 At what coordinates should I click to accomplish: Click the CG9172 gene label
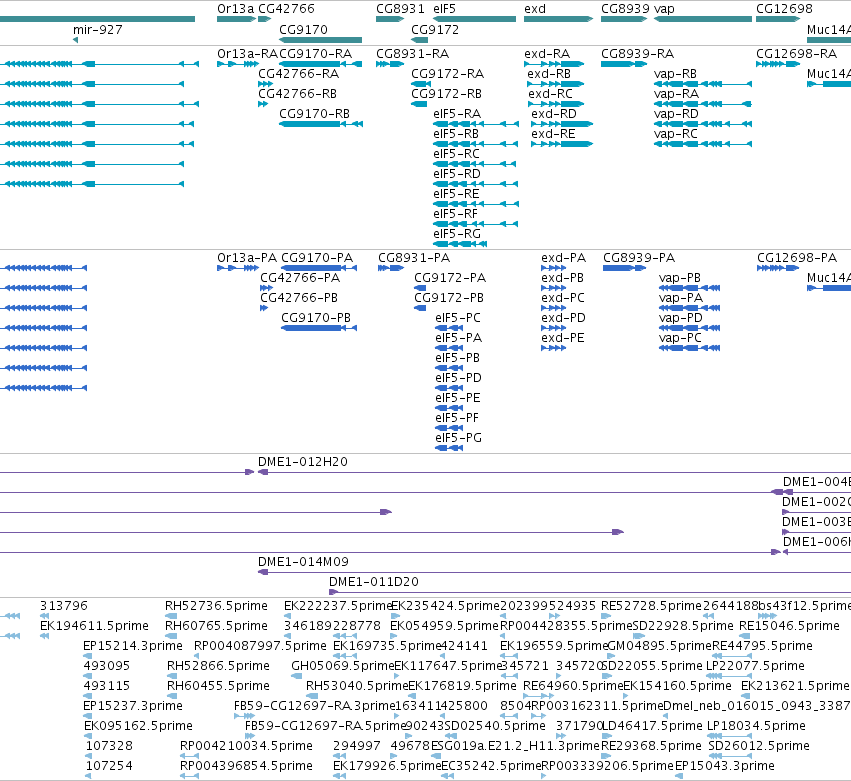click(x=435, y=29)
